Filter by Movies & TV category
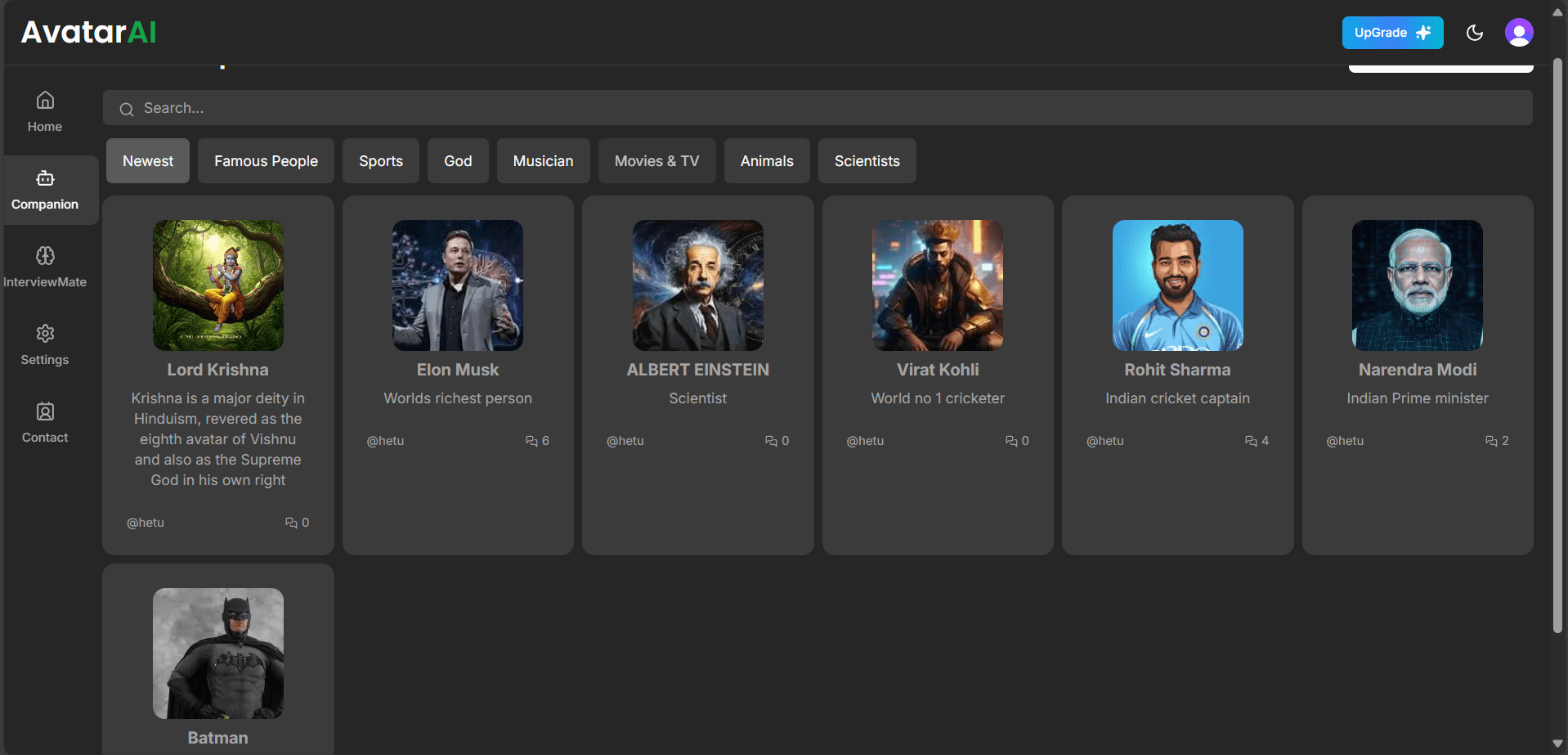This screenshot has height=755, width=1568. point(657,161)
